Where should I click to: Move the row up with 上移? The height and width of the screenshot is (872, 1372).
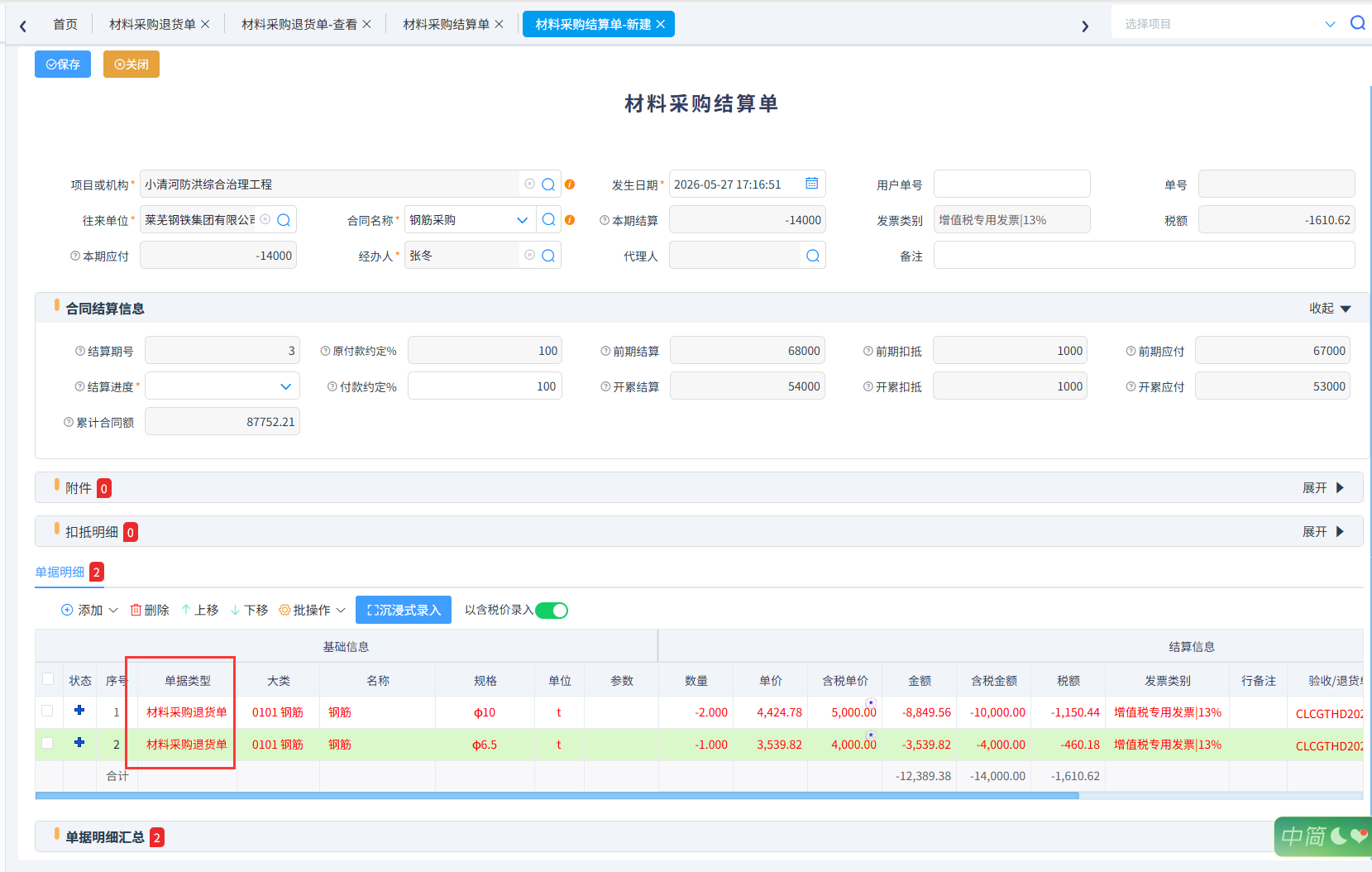coord(199,610)
